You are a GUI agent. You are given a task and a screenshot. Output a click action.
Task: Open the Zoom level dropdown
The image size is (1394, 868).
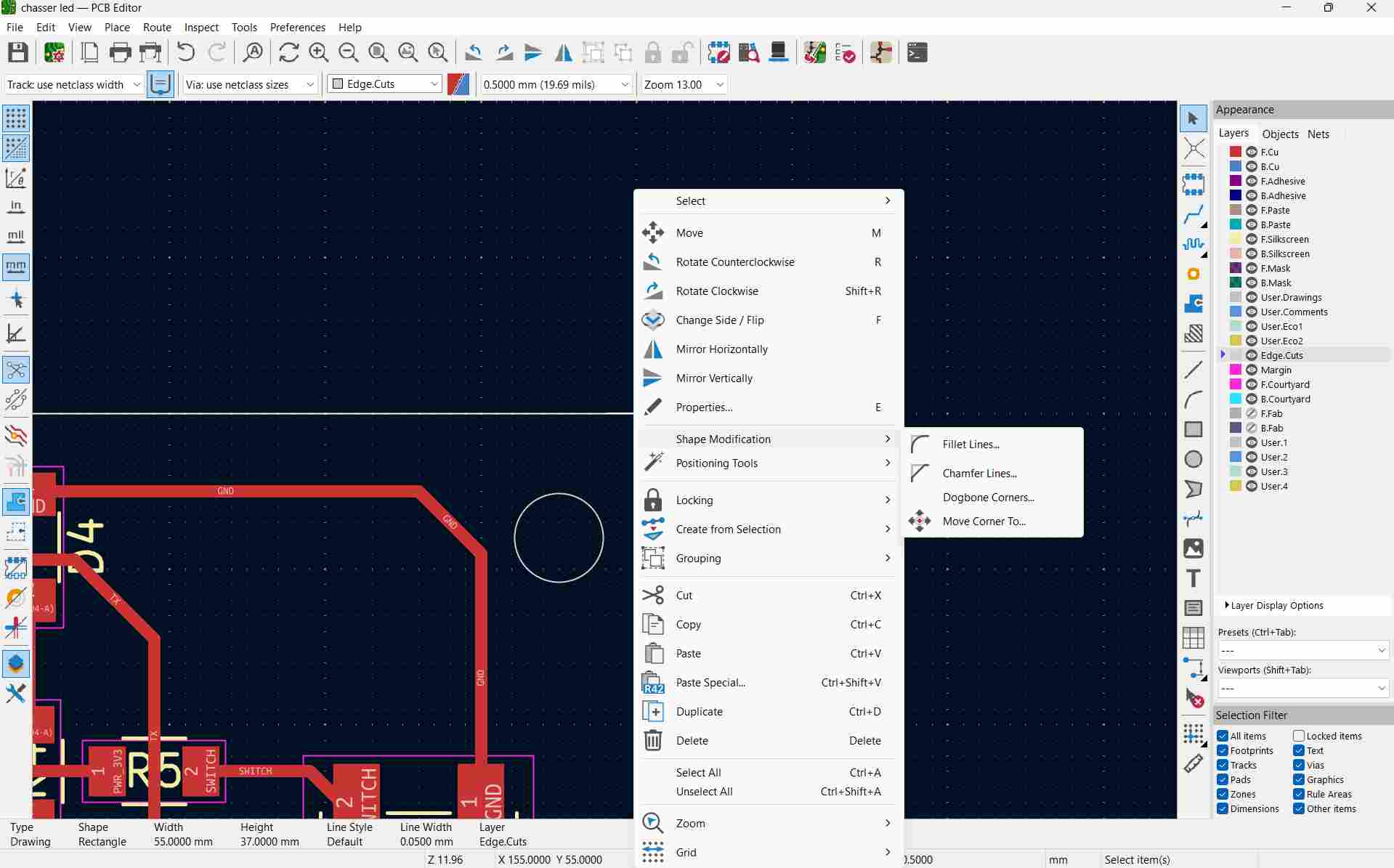(x=684, y=84)
